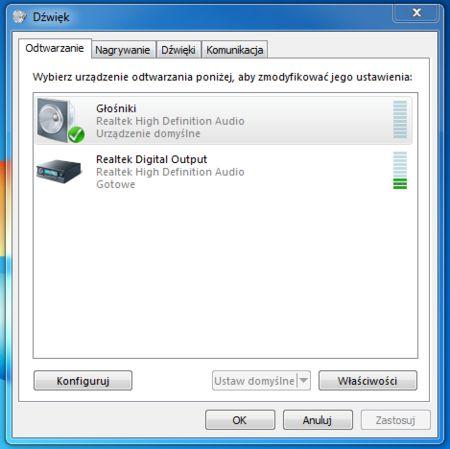The height and width of the screenshot is (449, 450).
Task: Click the Ustaw domyślne button
Action: point(255,380)
